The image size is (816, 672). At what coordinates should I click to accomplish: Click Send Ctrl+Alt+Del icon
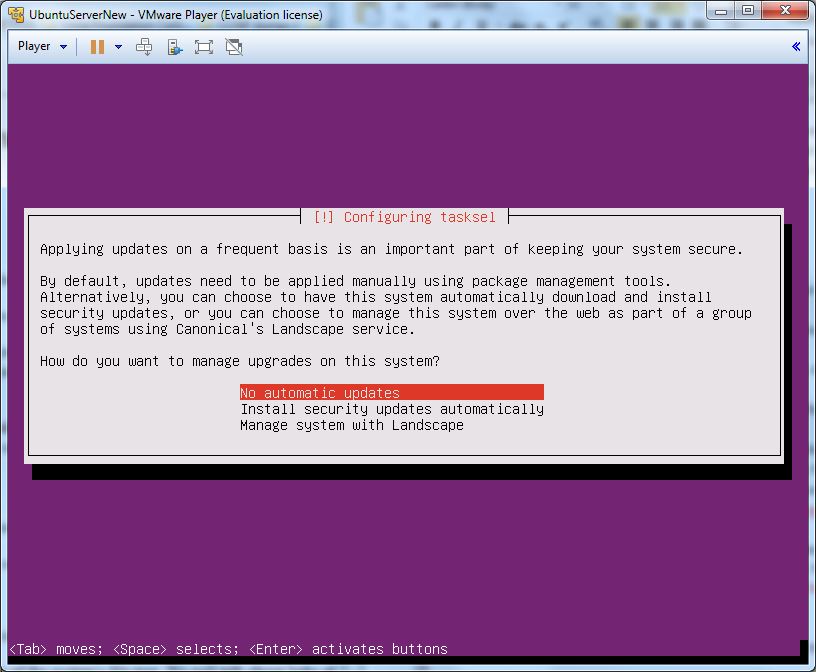(144, 47)
